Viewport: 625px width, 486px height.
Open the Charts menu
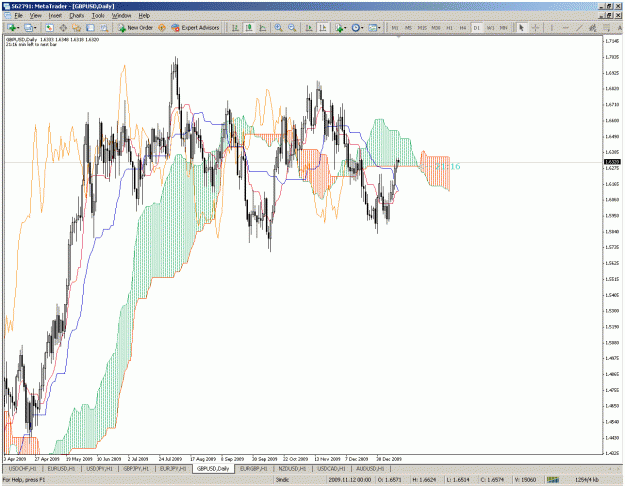[x=77, y=16]
